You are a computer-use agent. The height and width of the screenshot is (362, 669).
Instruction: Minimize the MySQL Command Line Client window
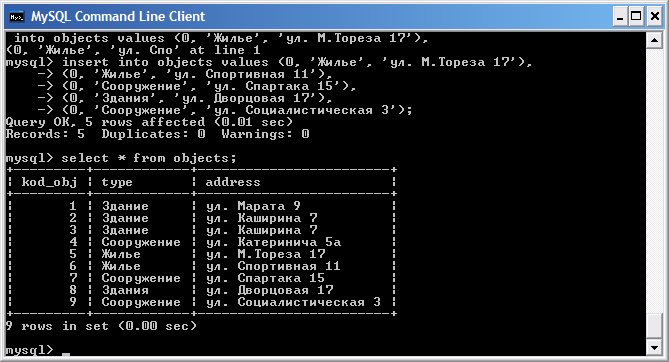[620, 17]
